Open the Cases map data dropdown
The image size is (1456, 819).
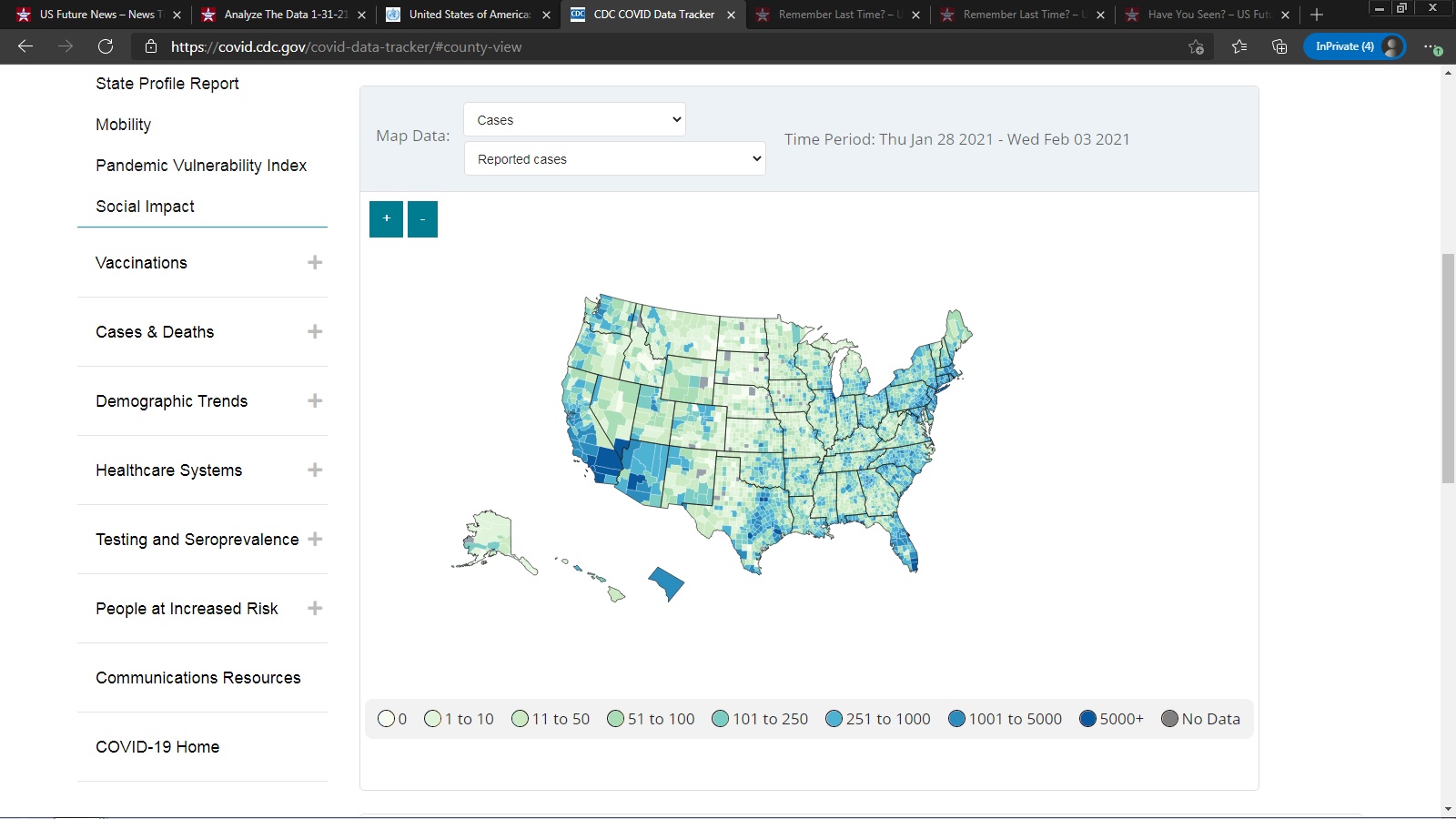574,120
